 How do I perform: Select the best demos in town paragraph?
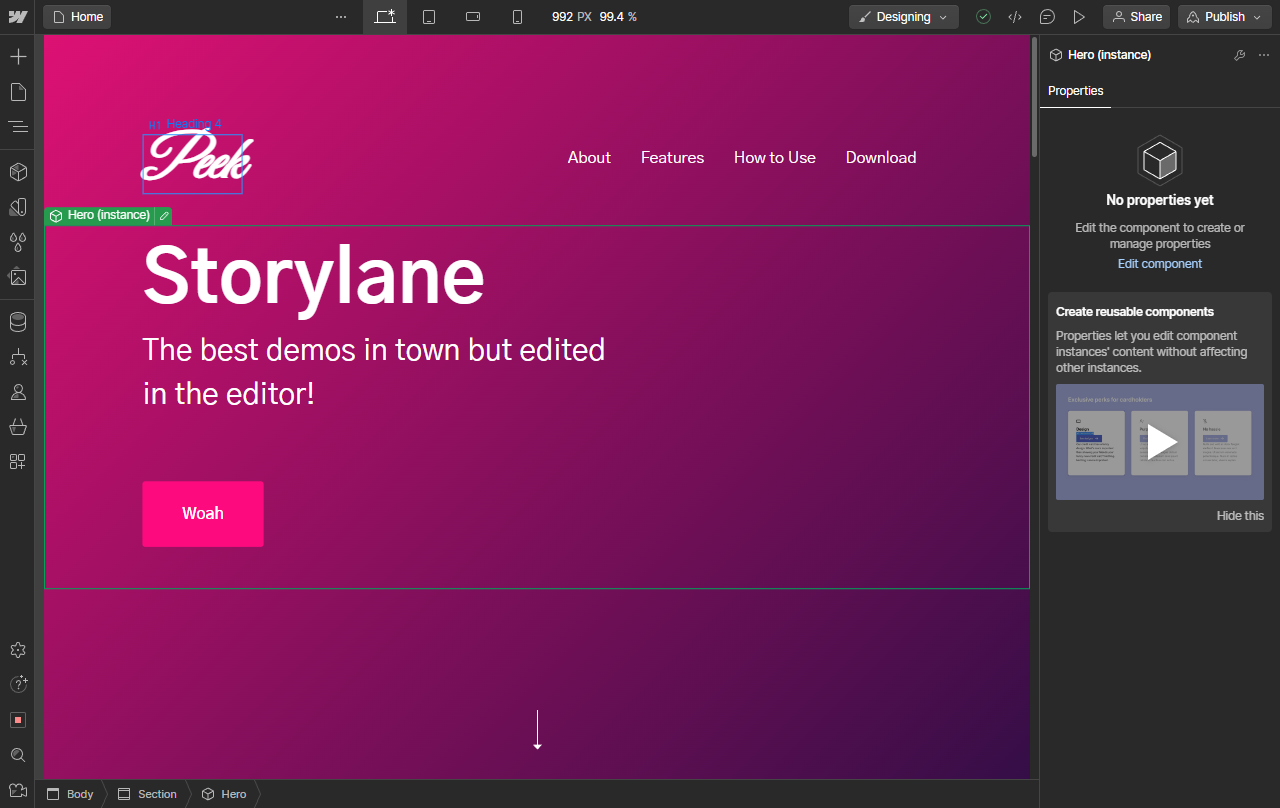click(374, 371)
